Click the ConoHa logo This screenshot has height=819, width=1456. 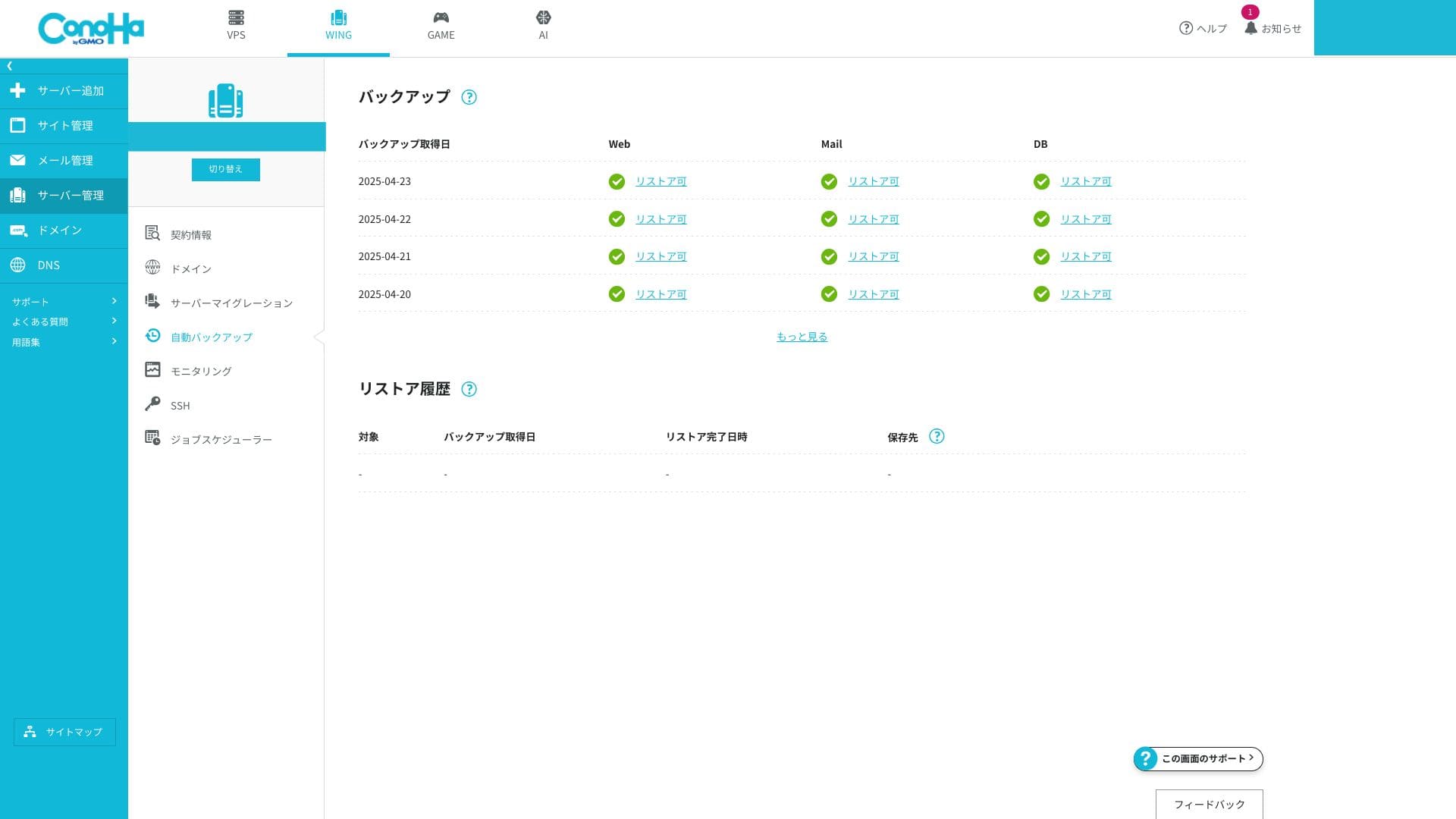[x=91, y=29]
